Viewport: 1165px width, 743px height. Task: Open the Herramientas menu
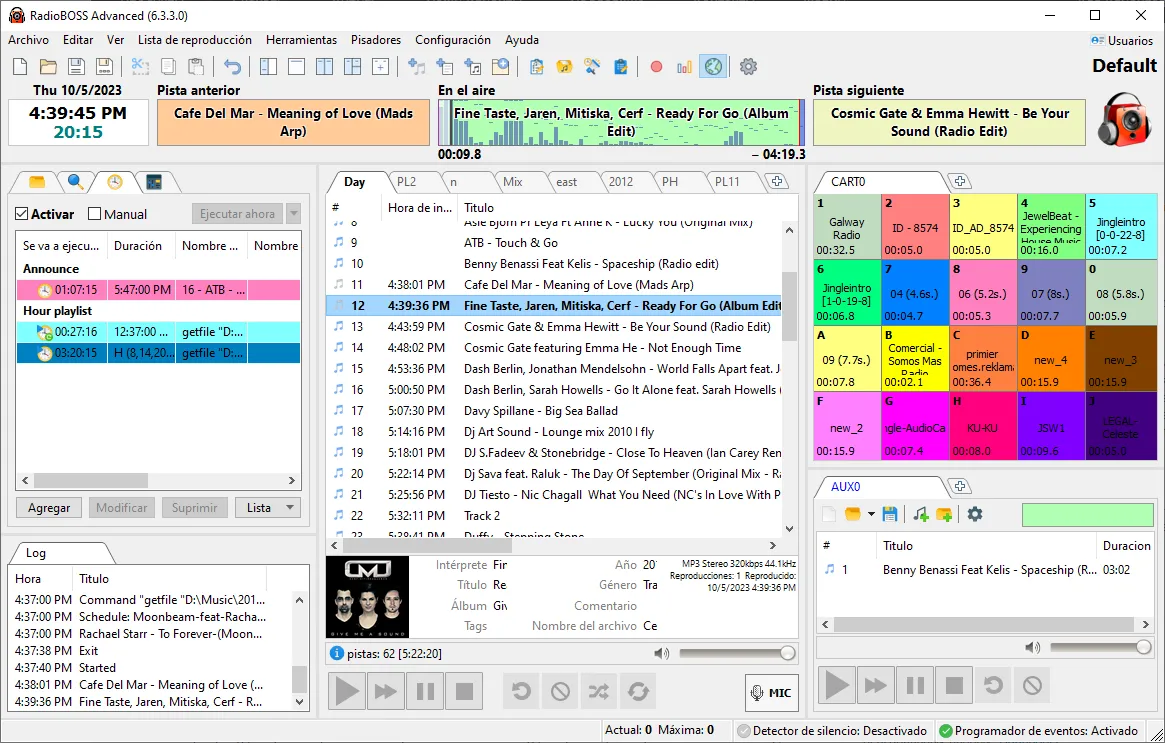coord(301,40)
